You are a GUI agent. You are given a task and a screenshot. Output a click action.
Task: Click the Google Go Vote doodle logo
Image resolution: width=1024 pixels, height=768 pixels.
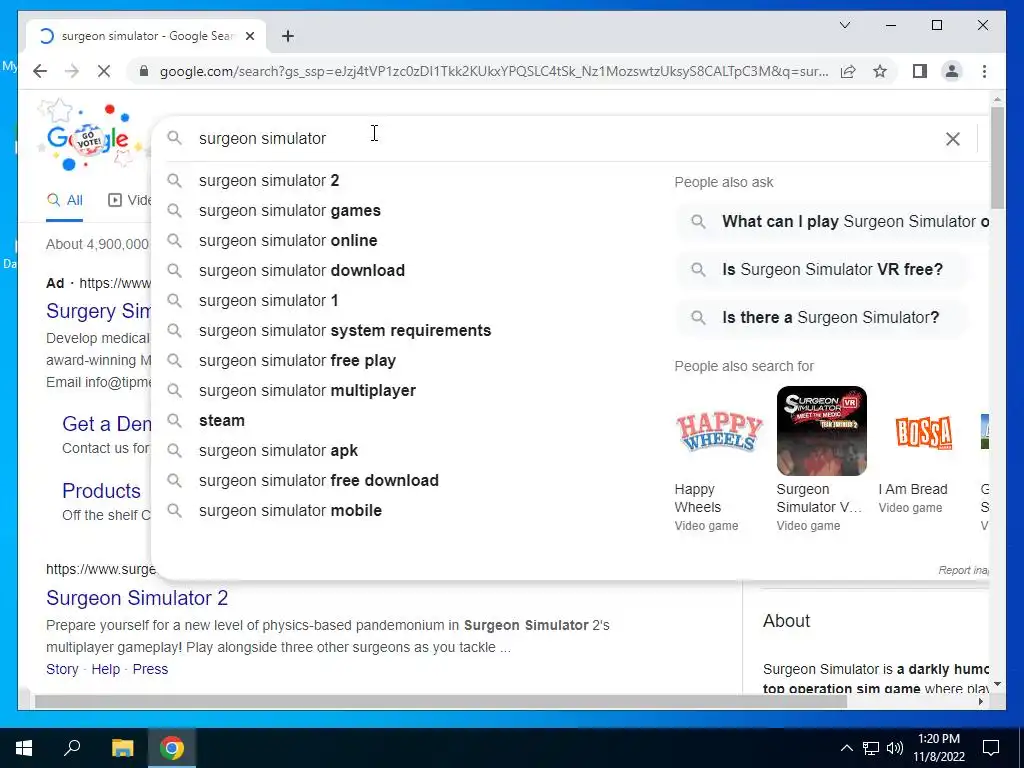point(89,138)
